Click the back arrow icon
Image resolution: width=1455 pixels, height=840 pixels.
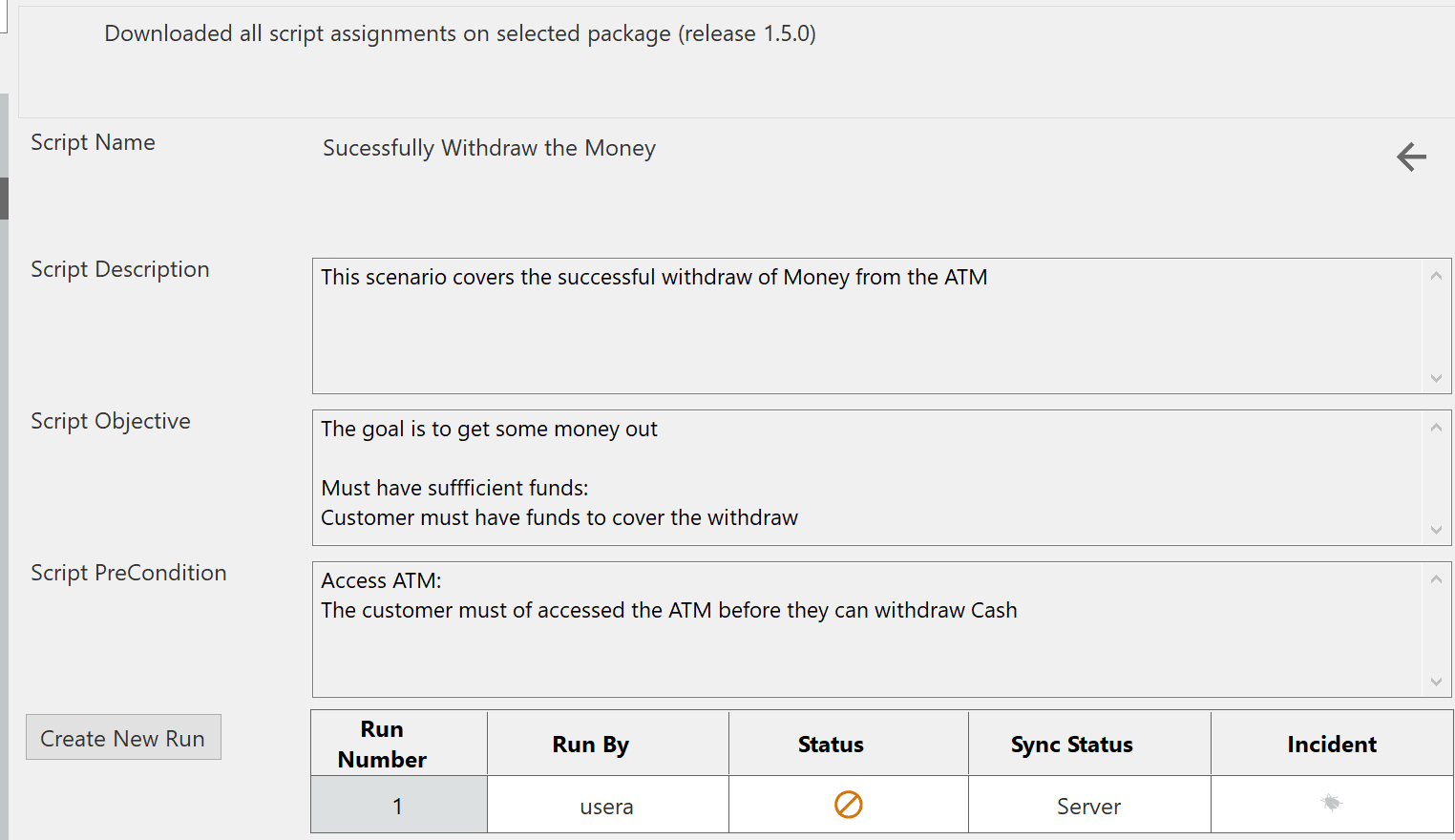point(1411,157)
